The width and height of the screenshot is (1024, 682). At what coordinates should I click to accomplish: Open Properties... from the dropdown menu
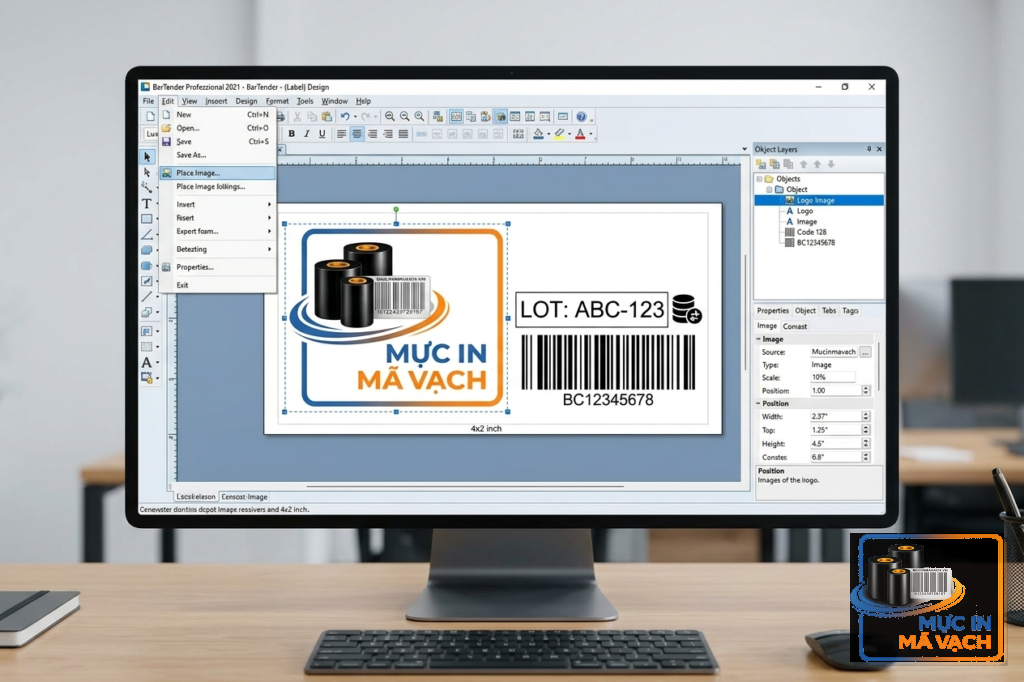(x=195, y=267)
